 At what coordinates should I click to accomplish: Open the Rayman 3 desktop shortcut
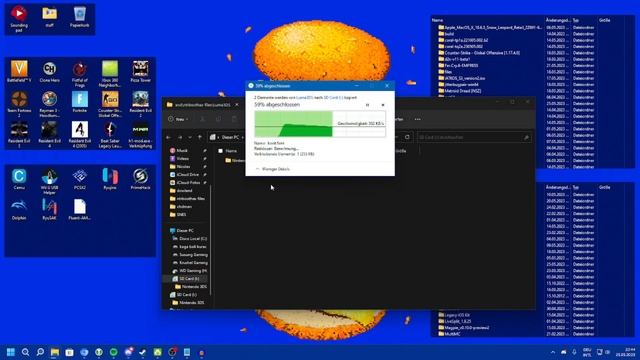tap(49, 104)
